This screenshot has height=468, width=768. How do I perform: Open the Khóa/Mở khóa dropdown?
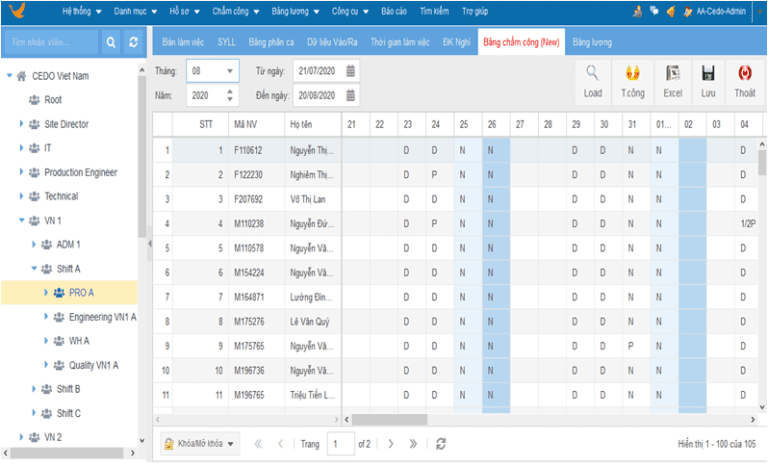(201, 443)
